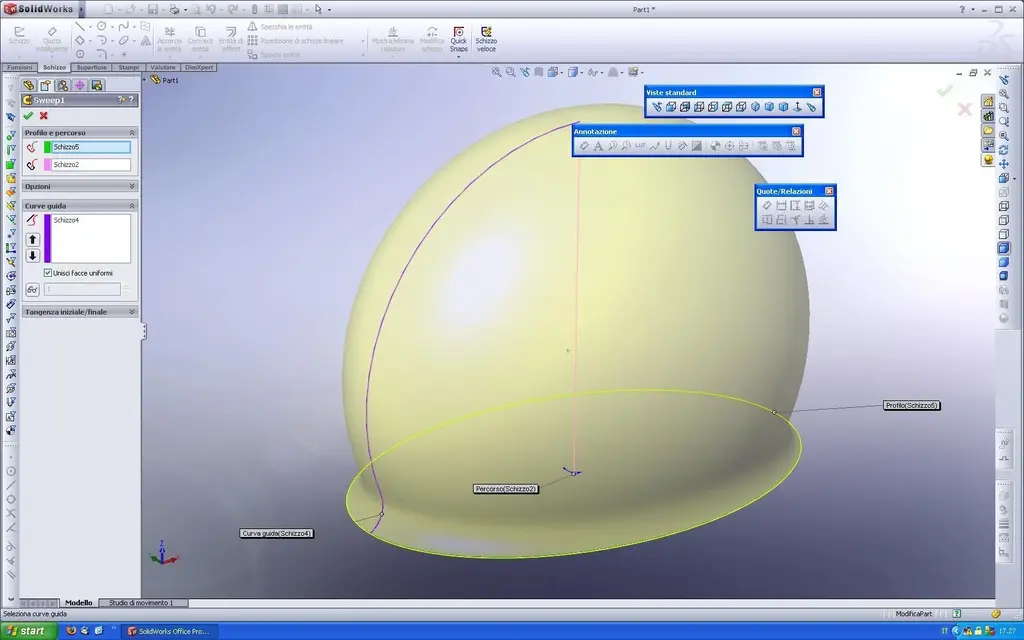This screenshot has width=1024, height=640.
Task: Cancel Sweep1 with the red X
Action: [x=44, y=116]
